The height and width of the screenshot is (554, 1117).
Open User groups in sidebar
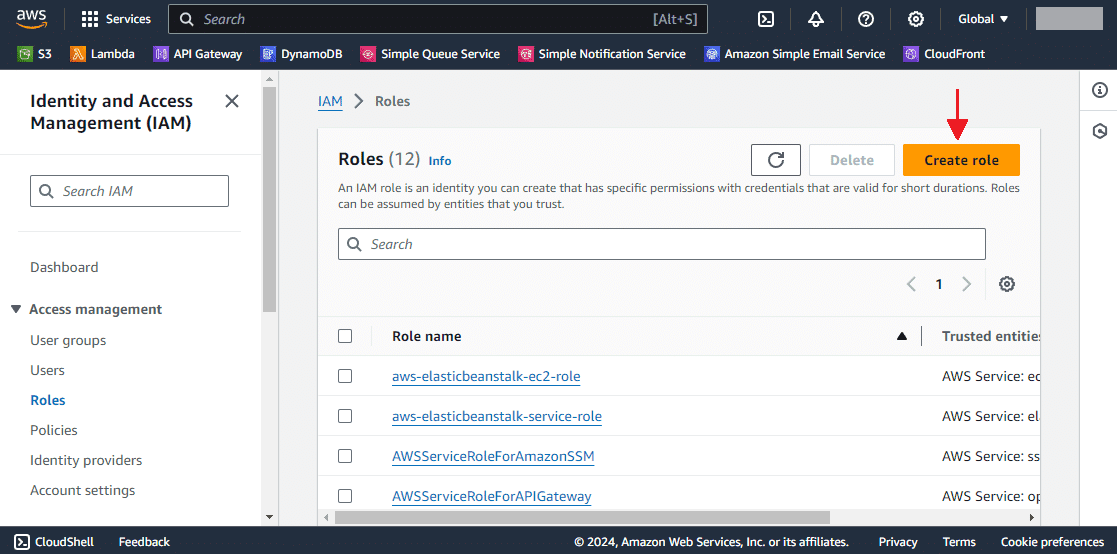click(x=68, y=340)
